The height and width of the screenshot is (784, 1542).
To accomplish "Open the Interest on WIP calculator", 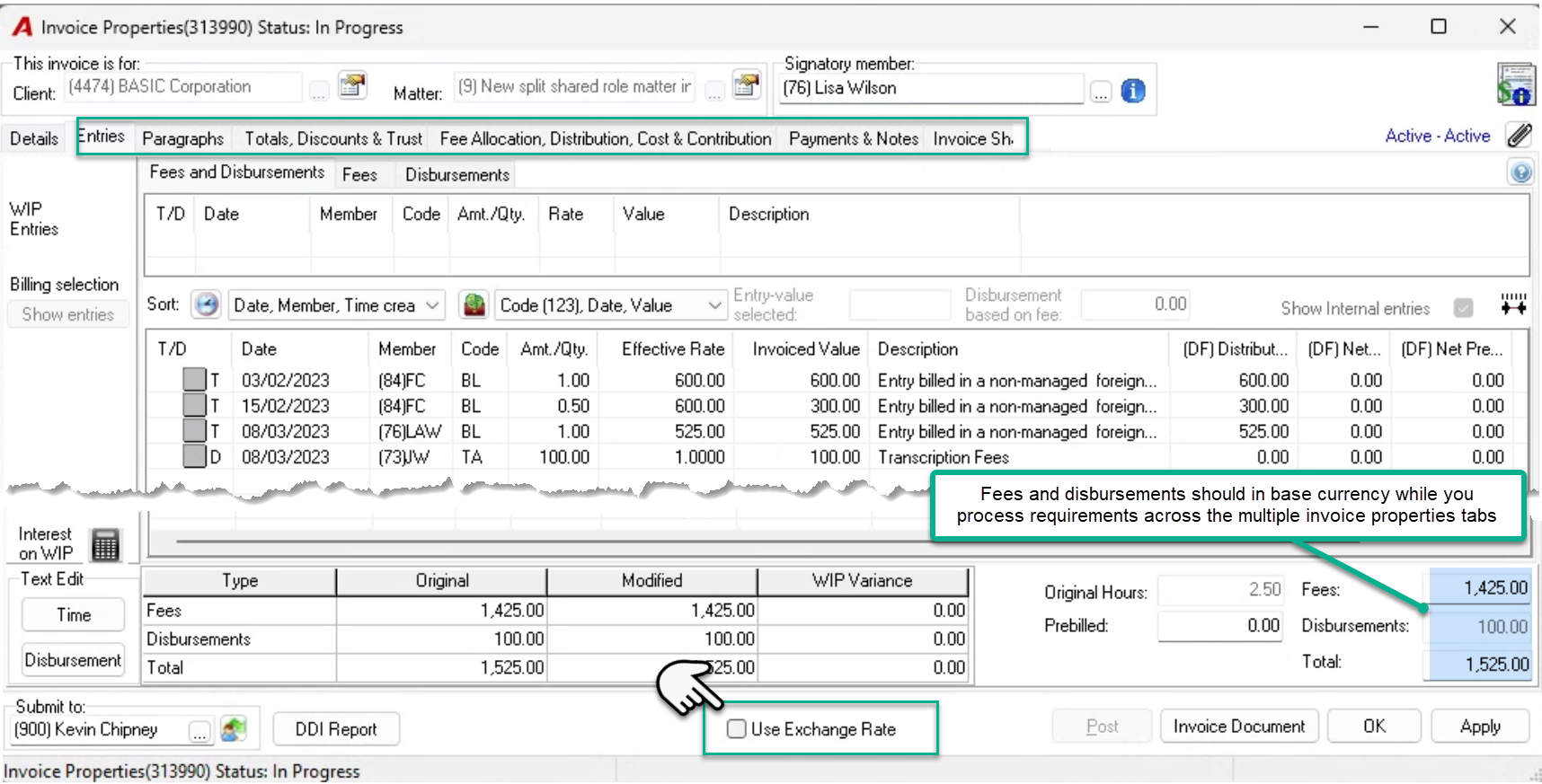I will point(106,545).
